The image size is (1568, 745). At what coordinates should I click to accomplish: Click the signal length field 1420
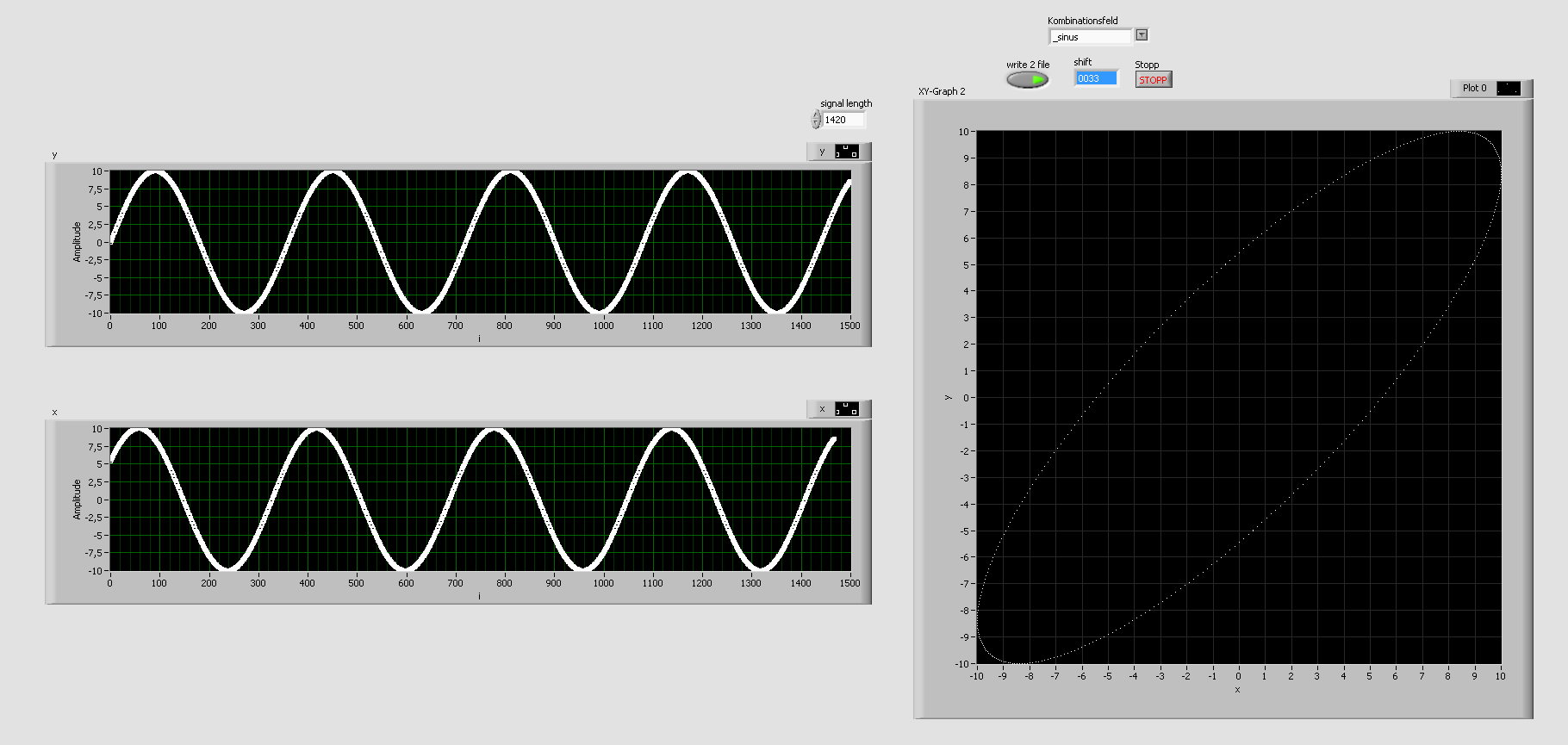pyautogui.click(x=843, y=120)
